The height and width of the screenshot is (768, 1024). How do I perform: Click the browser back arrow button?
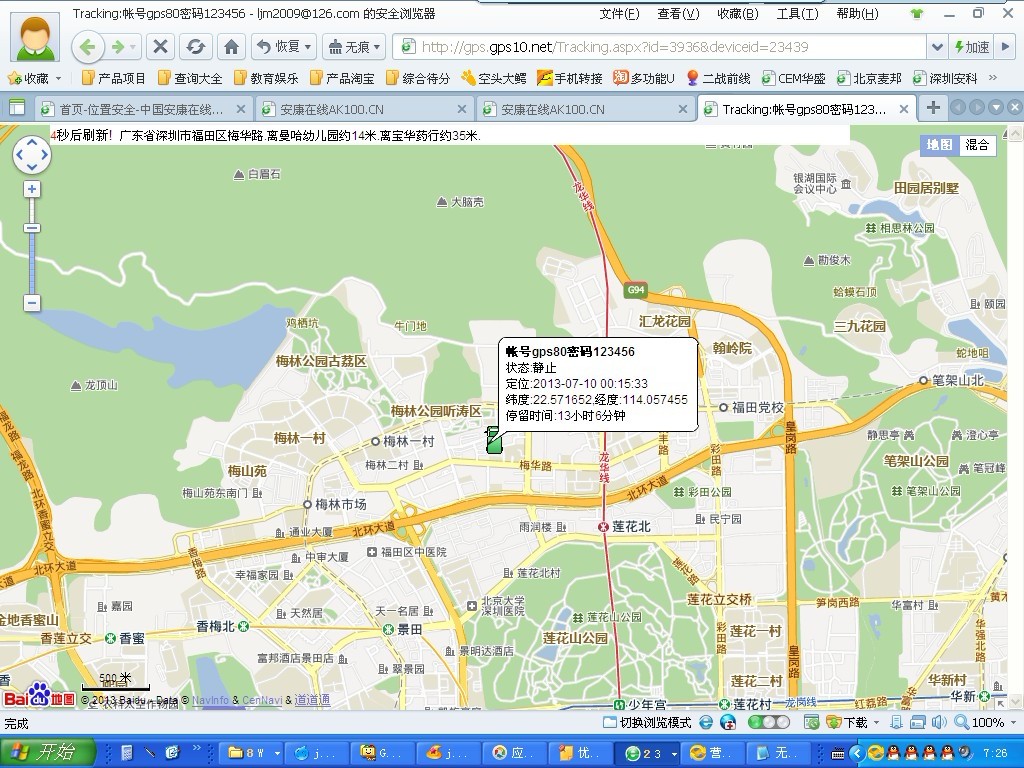pyautogui.click(x=88, y=47)
